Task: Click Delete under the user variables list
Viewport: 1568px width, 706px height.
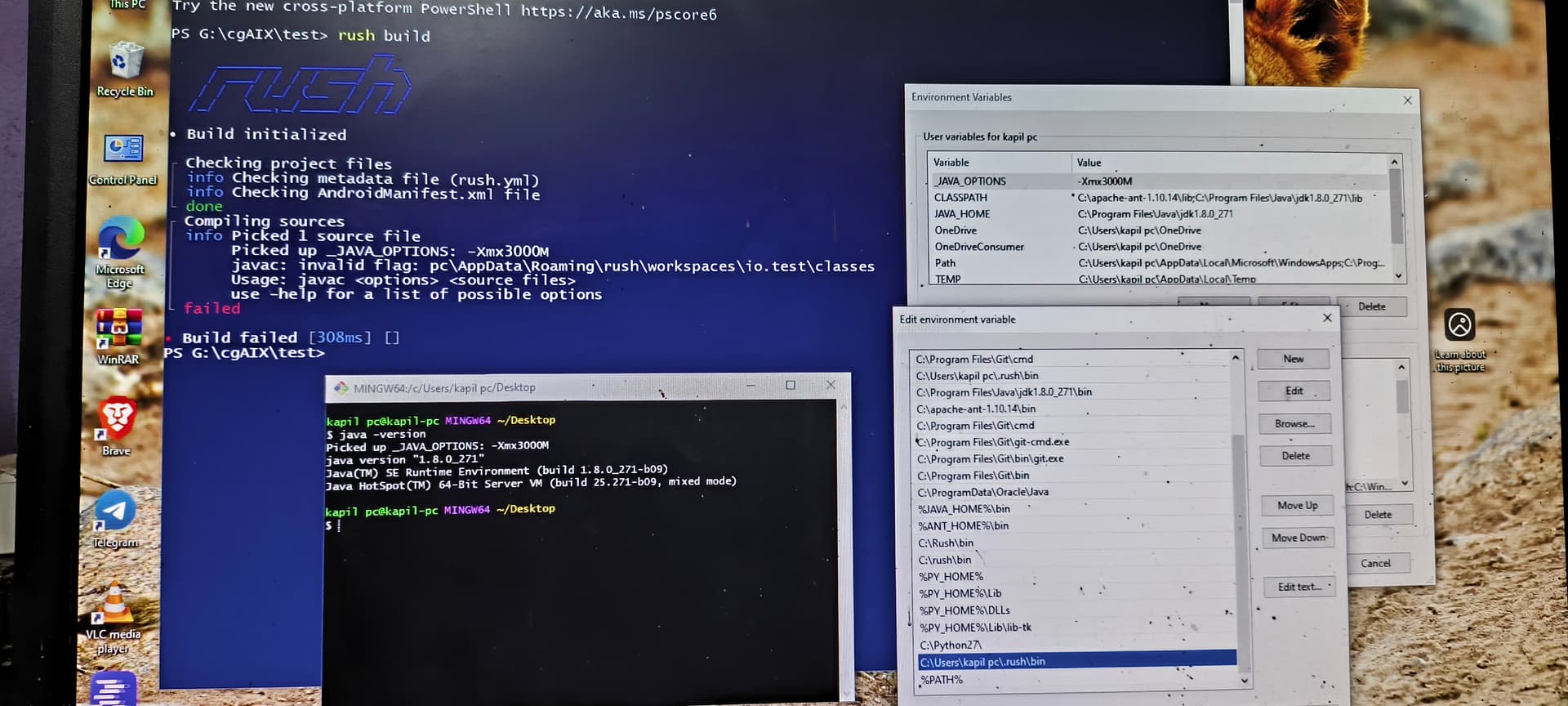Action: [x=1372, y=306]
